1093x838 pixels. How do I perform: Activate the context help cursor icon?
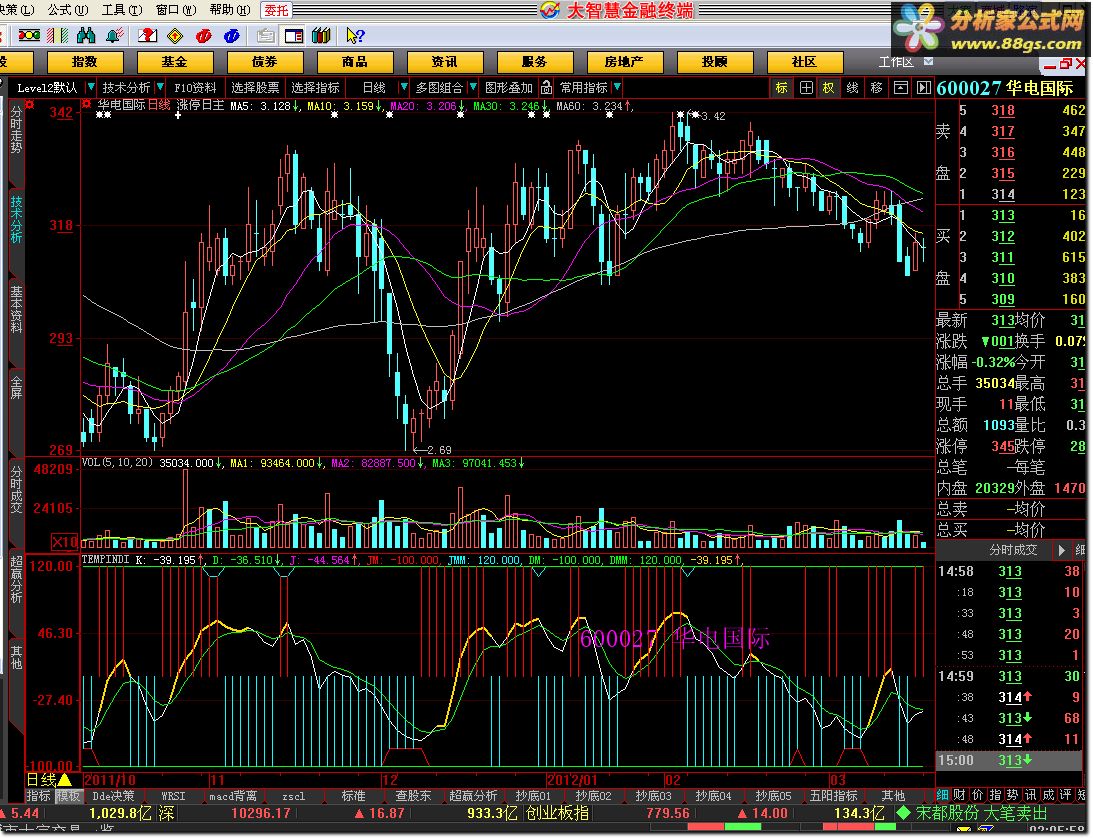click(x=355, y=35)
